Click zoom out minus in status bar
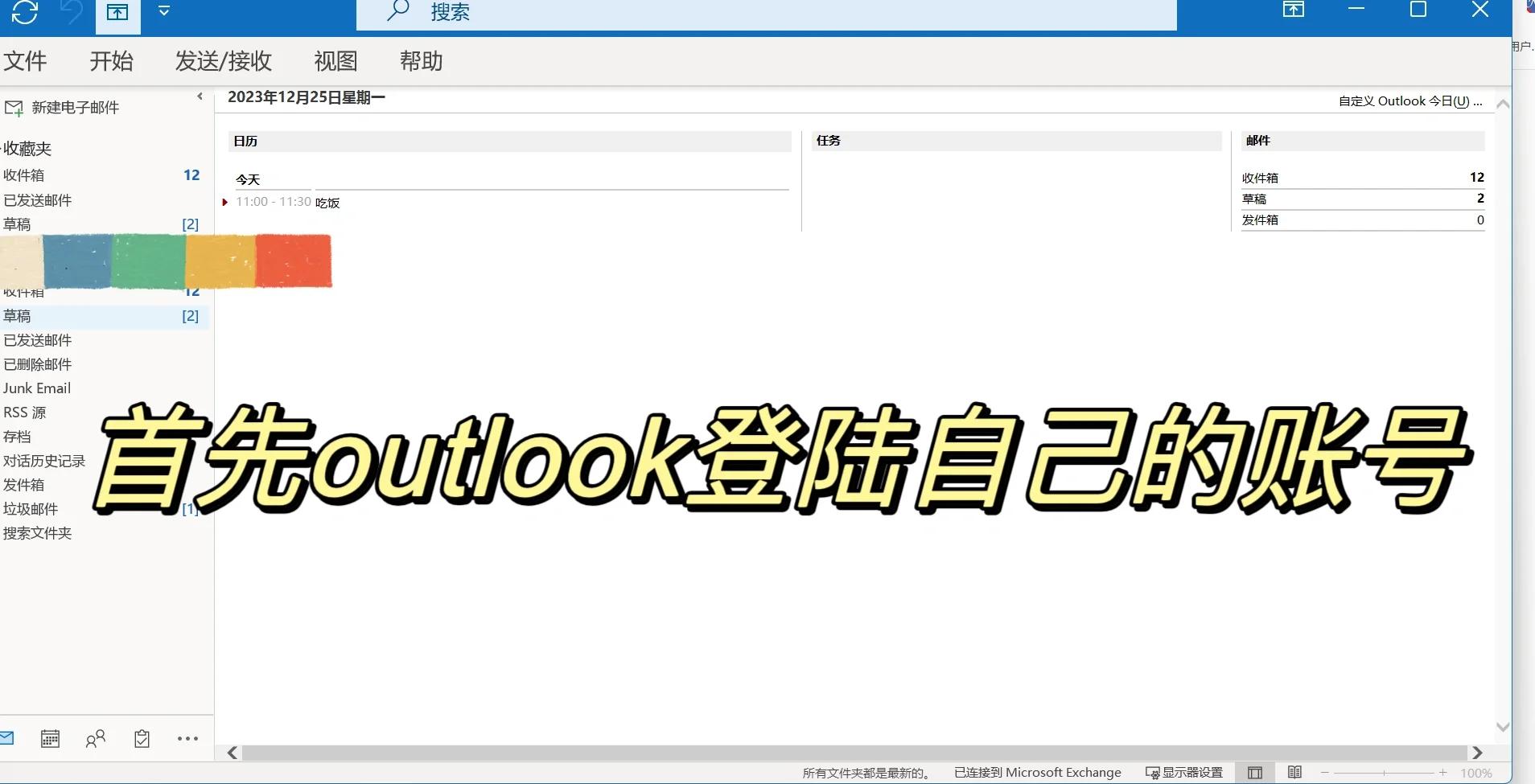Viewport: 1535px width, 784px height. click(1324, 773)
